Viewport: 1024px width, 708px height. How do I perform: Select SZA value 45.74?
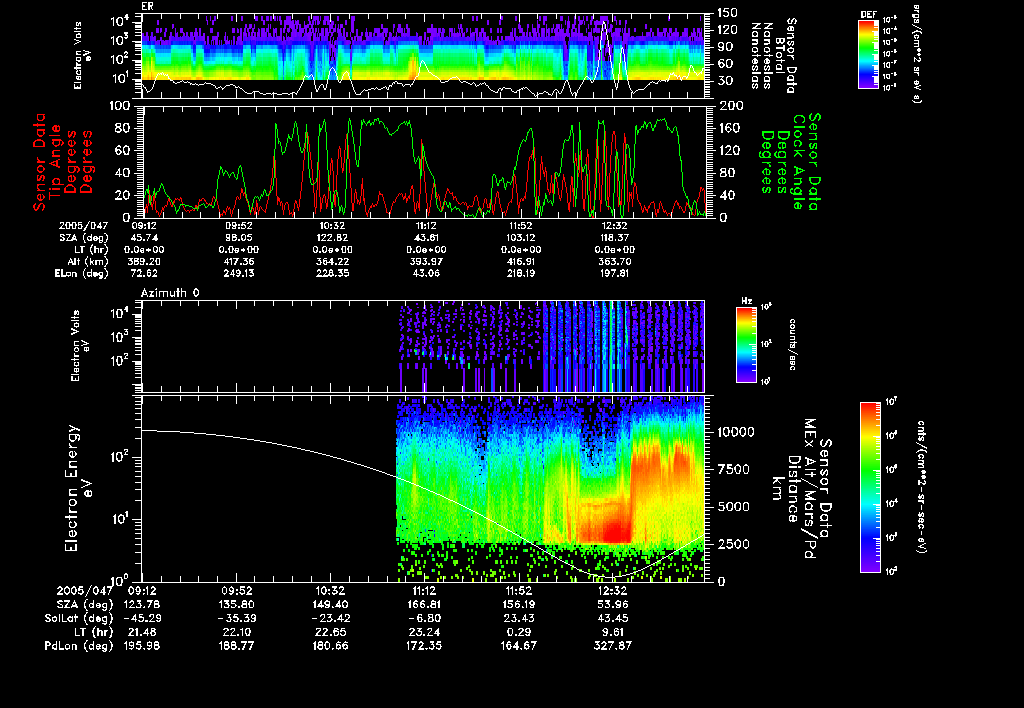(x=144, y=238)
